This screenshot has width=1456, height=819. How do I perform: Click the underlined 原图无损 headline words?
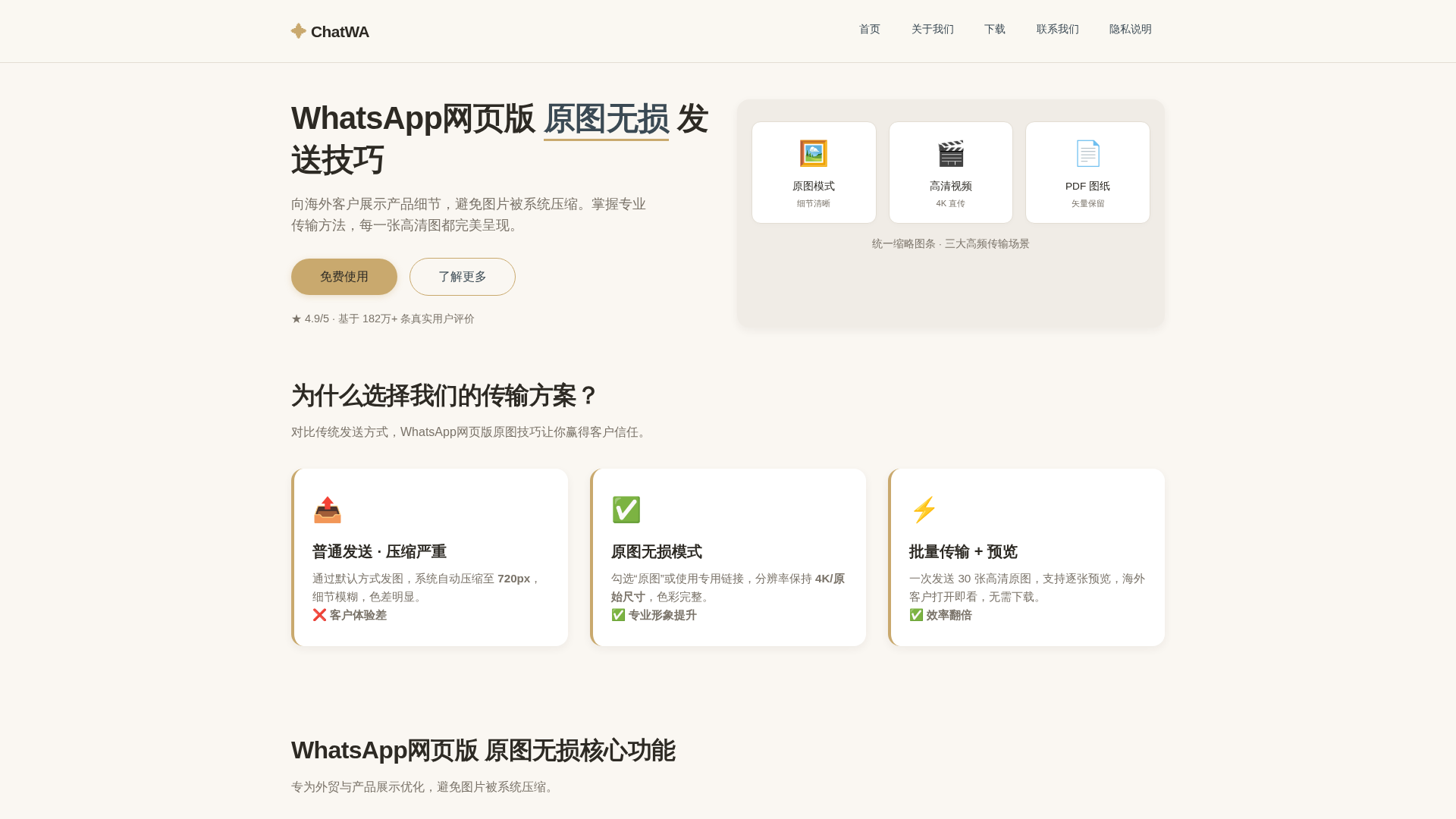tap(606, 120)
